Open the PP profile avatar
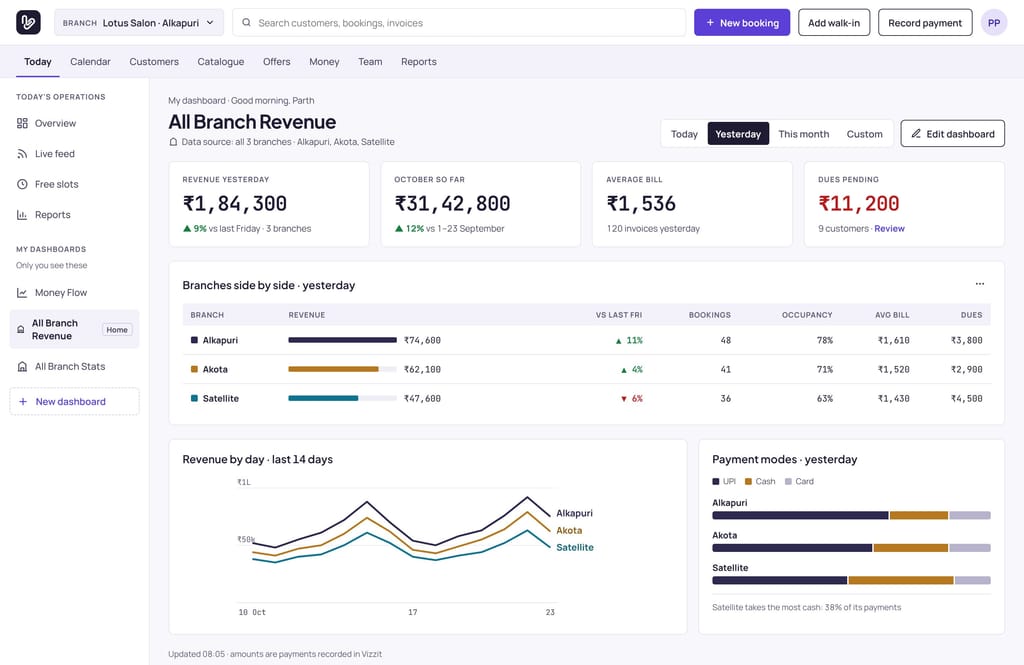This screenshot has height=665, width=1024. coord(993,22)
